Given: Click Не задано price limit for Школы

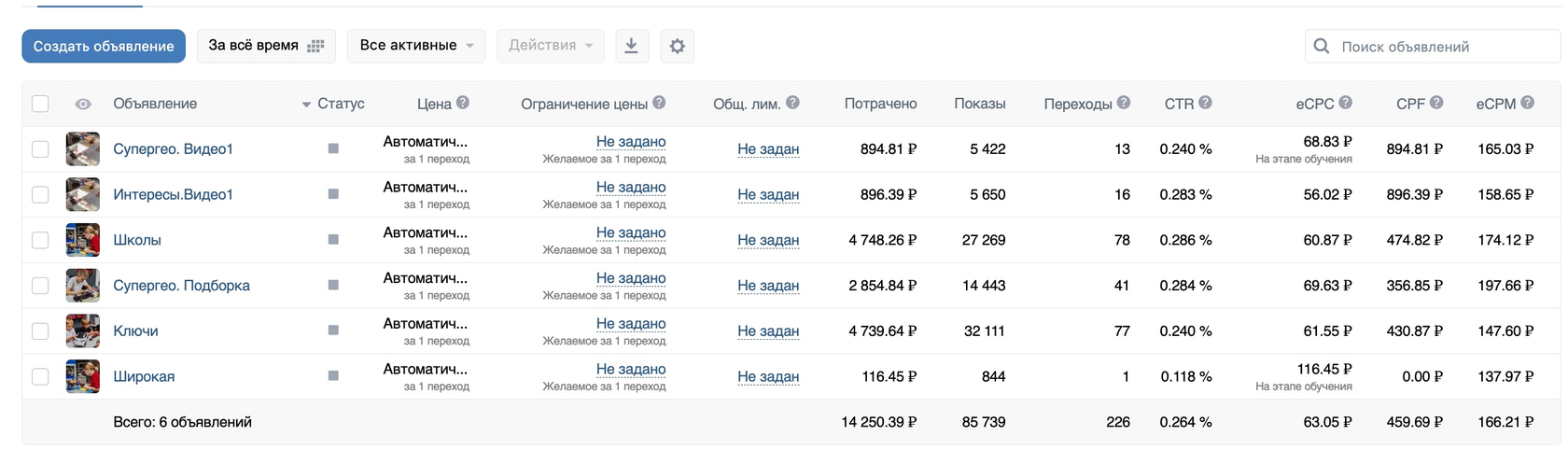Looking at the screenshot, I should tap(631, 232).
